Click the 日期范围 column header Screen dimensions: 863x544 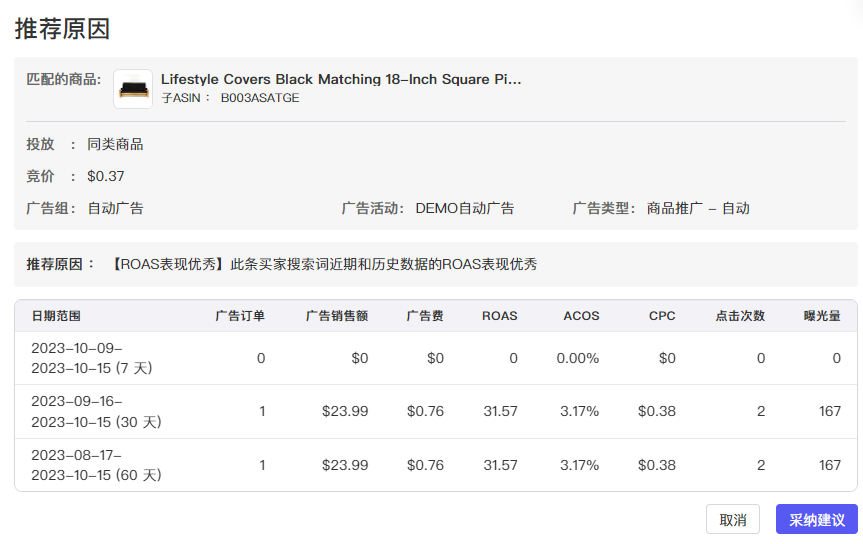tap(56, 316)
